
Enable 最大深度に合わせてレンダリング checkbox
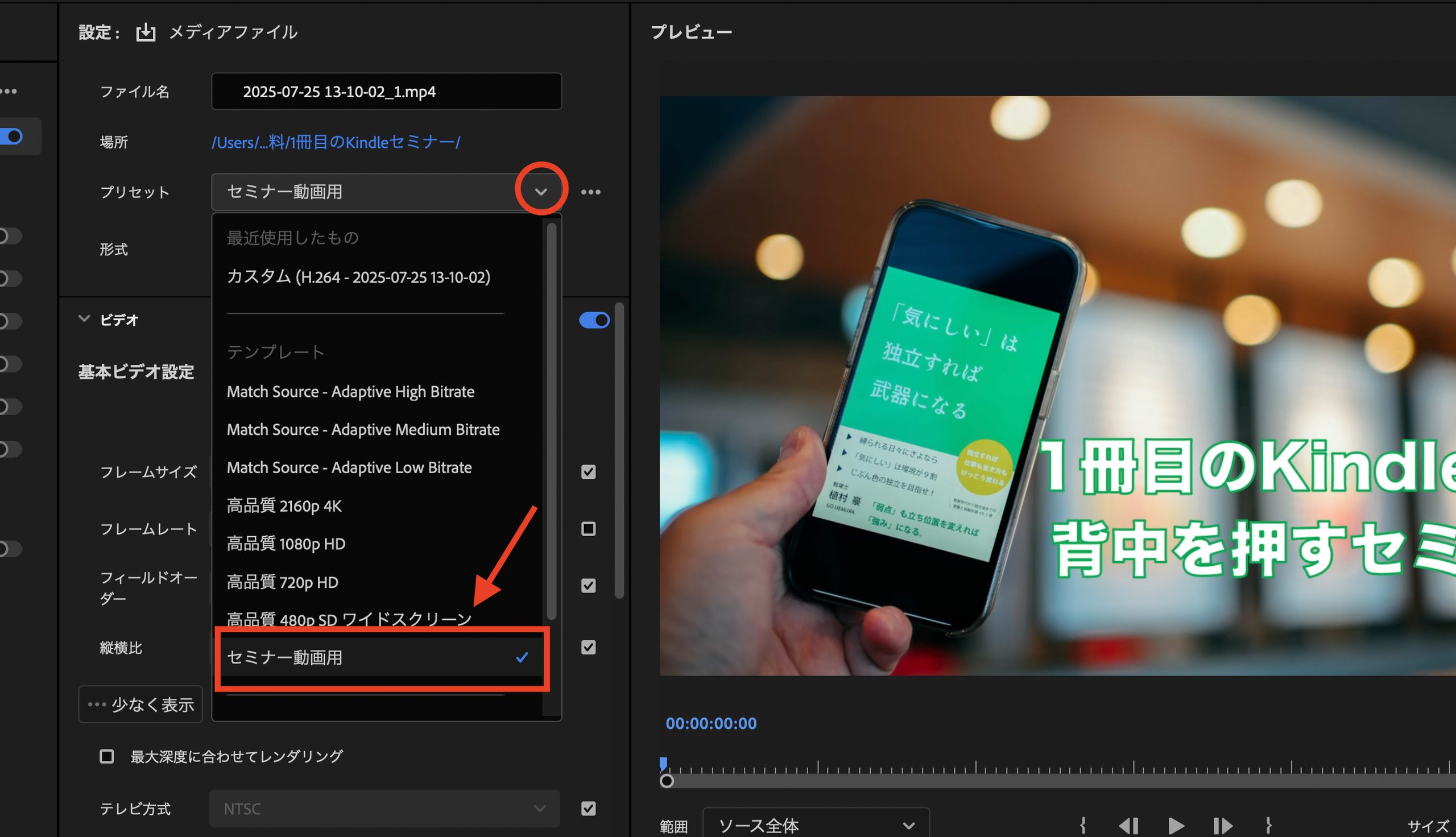106,756
